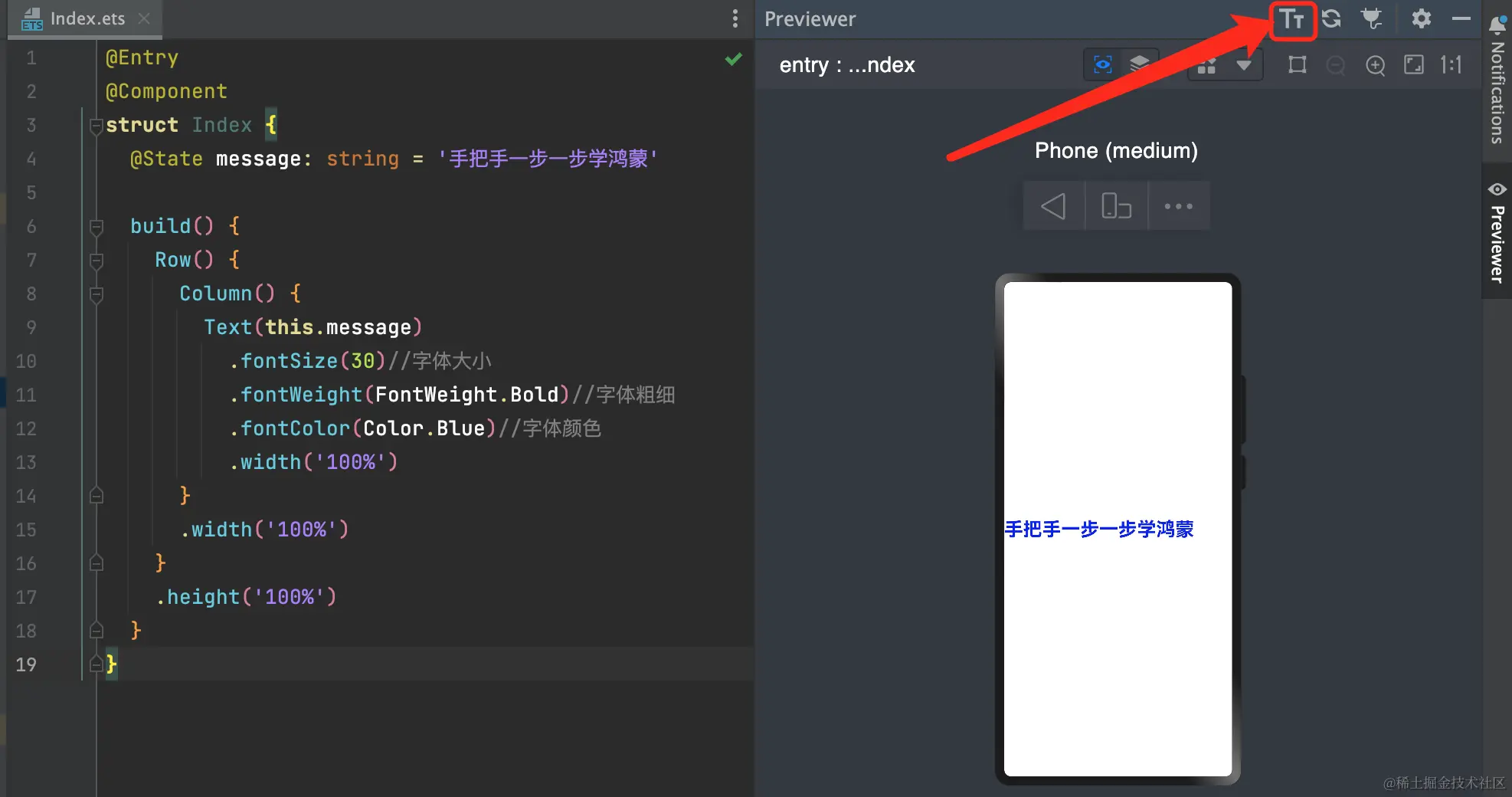Screen dimensions: 1512x797
Task: Zoom in the preview with plus magnifier
Action: coord(1376,66)
